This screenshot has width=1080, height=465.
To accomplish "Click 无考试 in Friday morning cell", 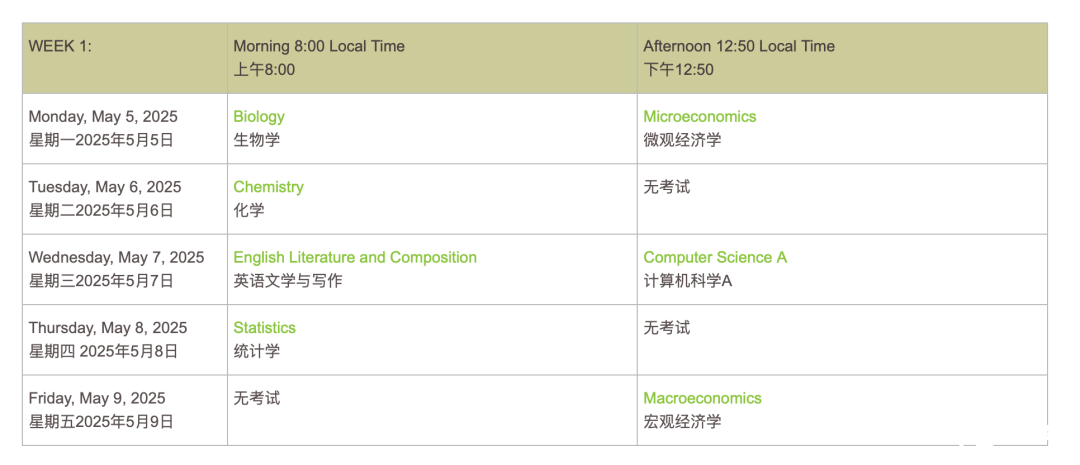I will click(x=256, y=398).
